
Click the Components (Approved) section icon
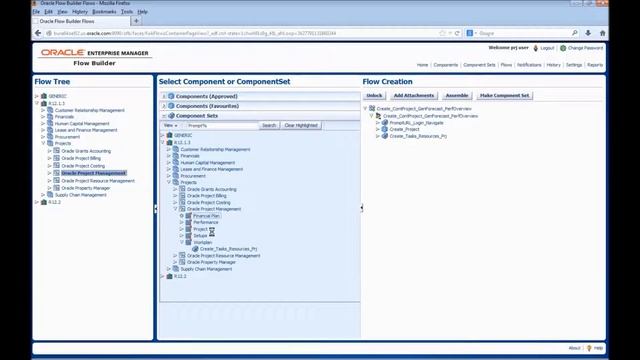click(x=171, y=96)
